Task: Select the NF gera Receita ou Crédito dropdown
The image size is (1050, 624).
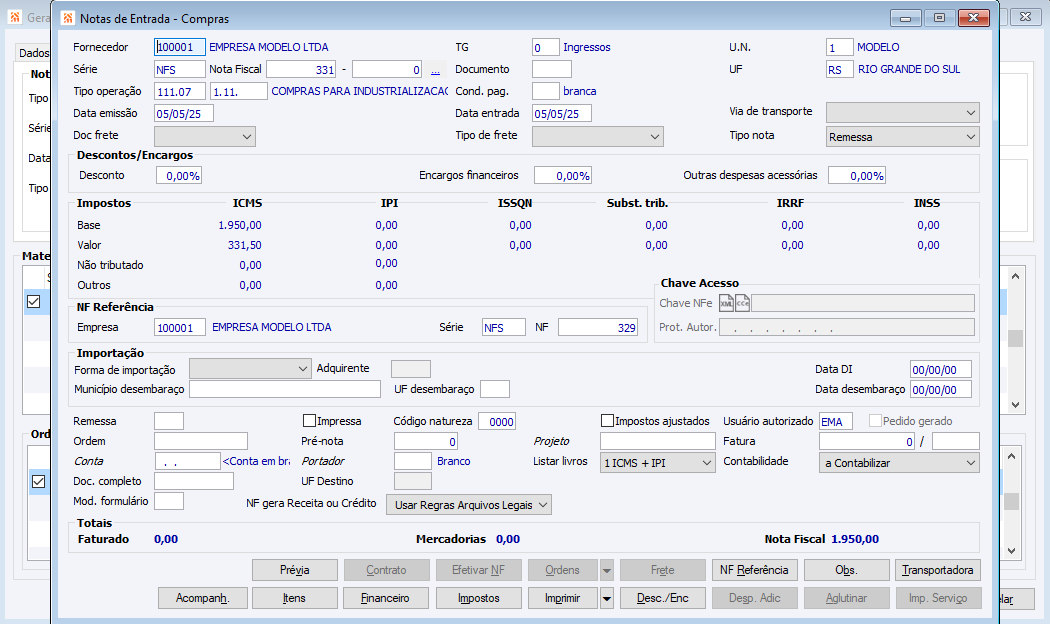Action: pyautogui.click(x=469, y=505)
